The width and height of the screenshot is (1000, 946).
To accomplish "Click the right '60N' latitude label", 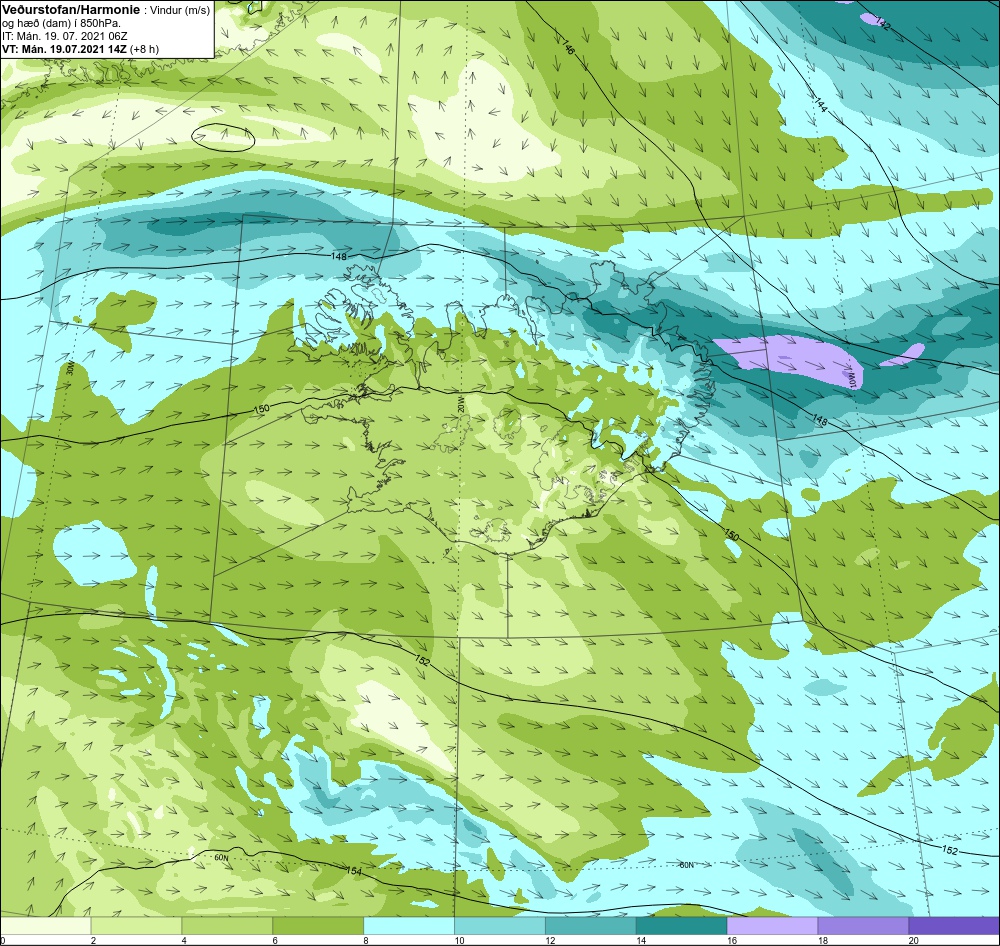I will [x=686, y=865].
